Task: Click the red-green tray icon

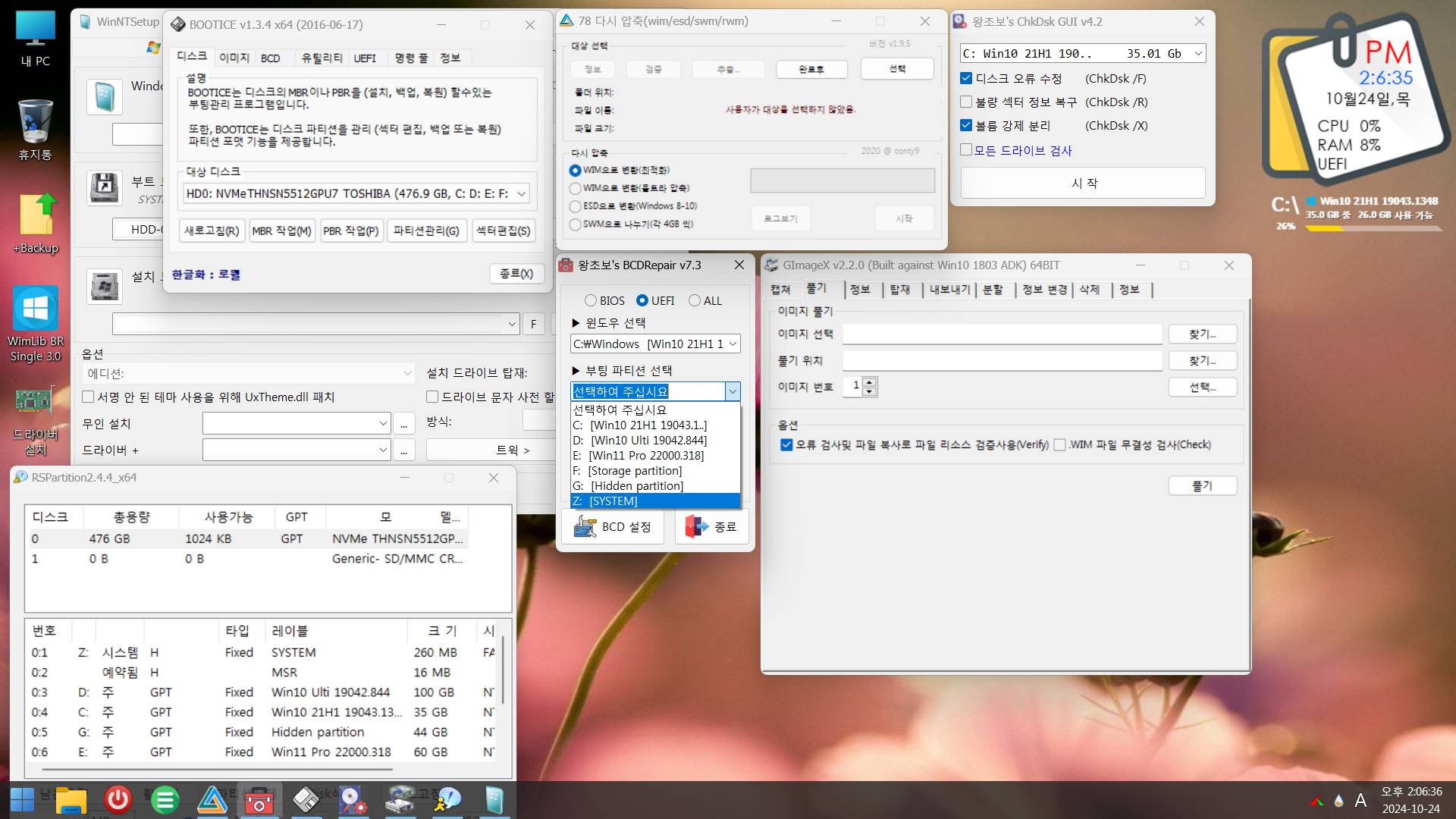Action: click(x=1317, y=801)
